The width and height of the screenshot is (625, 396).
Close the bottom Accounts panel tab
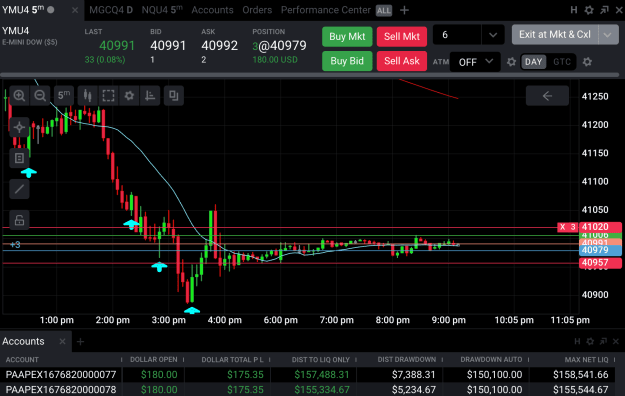[x=62, y=341]
